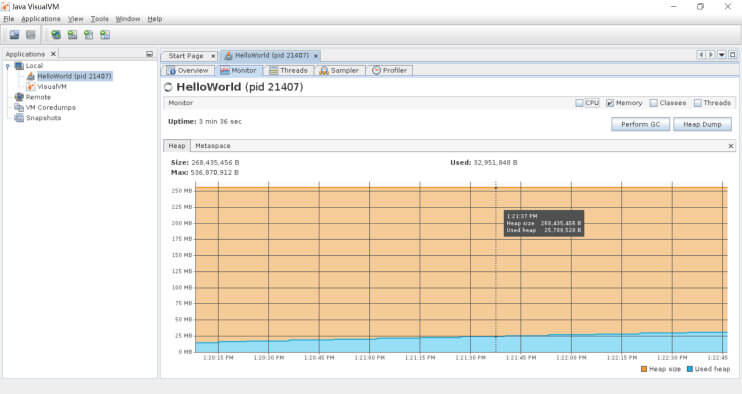Close the HelloWorld (pid 21407) tab

point(316,56)
